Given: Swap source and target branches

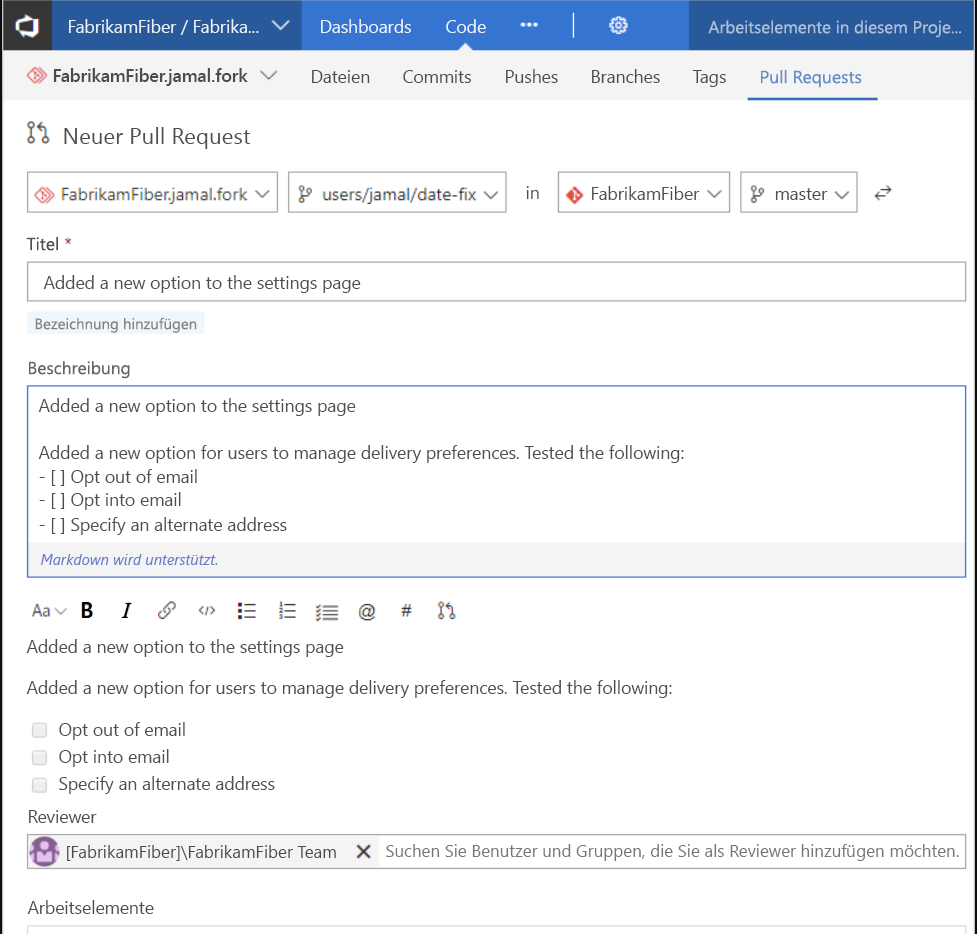Looking at the screenshot, I should [x=882, y=193].
